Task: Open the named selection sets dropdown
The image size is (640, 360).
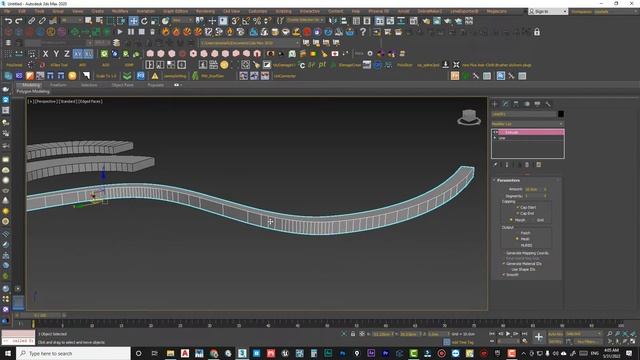Action: pyautogui.click(x=305, y=20)
